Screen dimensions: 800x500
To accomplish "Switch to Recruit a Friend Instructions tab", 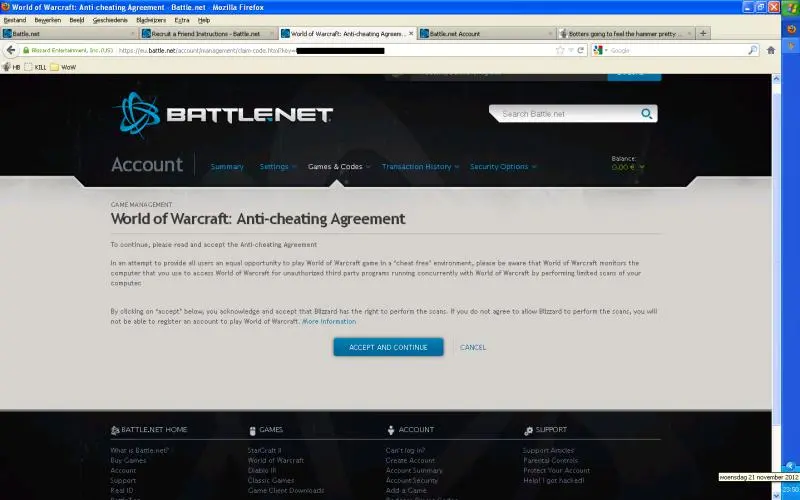I will (x=208, y=33).
